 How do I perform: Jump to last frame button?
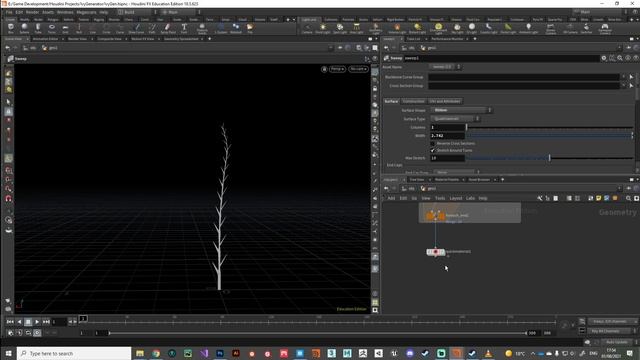[x=46, y=322]
